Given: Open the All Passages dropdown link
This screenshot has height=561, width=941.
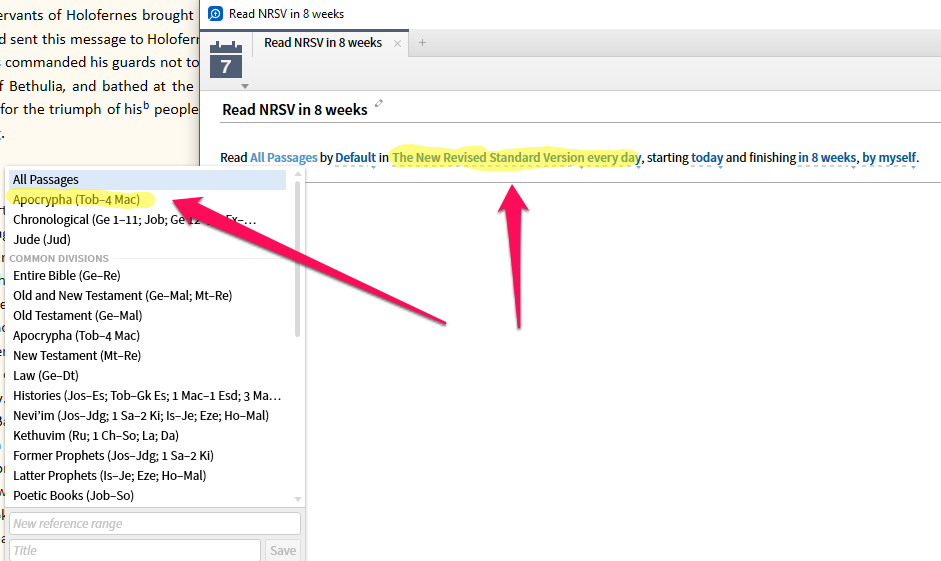Looking at the screenshot, I should (283, 157).
